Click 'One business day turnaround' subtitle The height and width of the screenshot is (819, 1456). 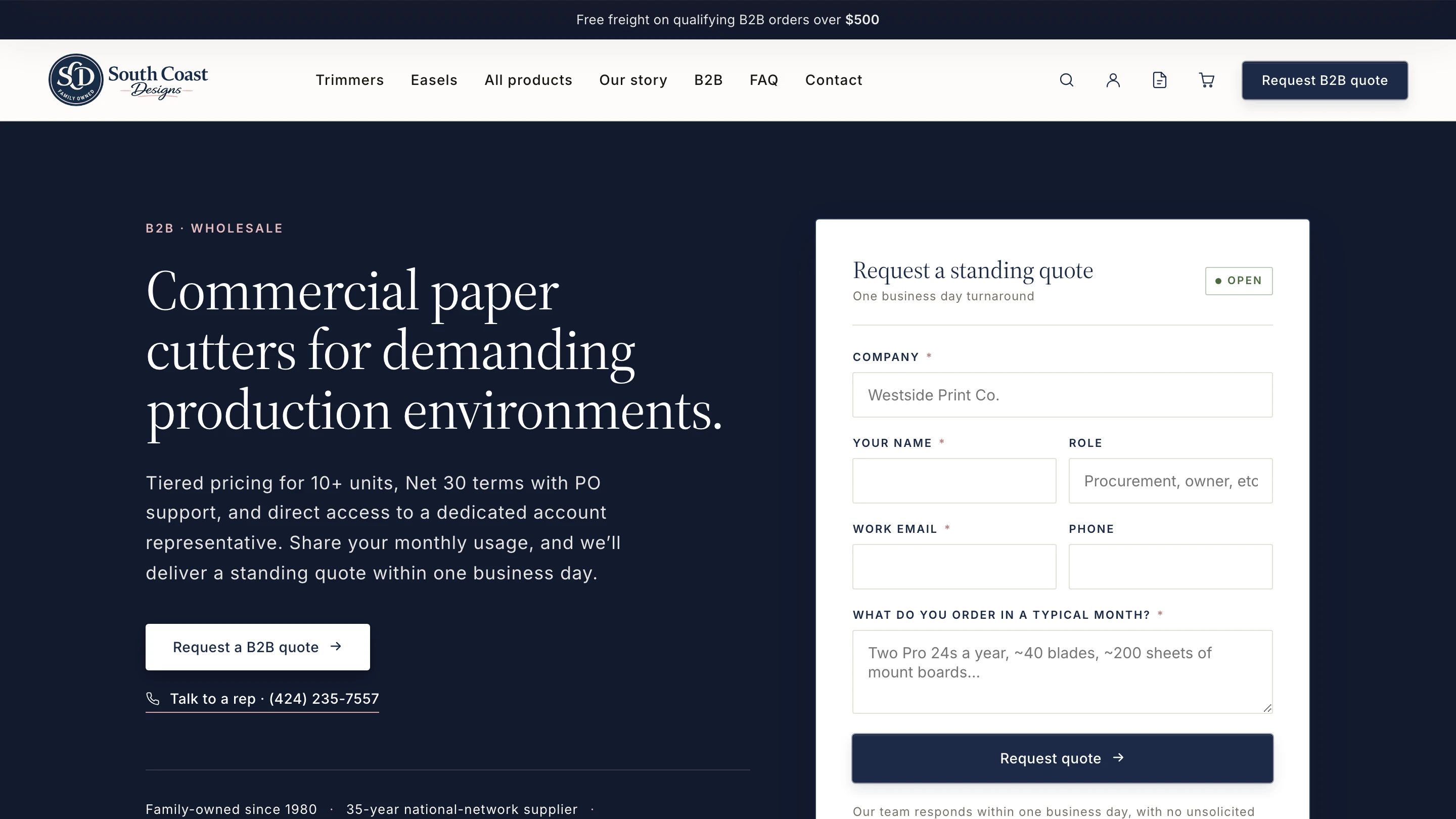tap(943, 296)
